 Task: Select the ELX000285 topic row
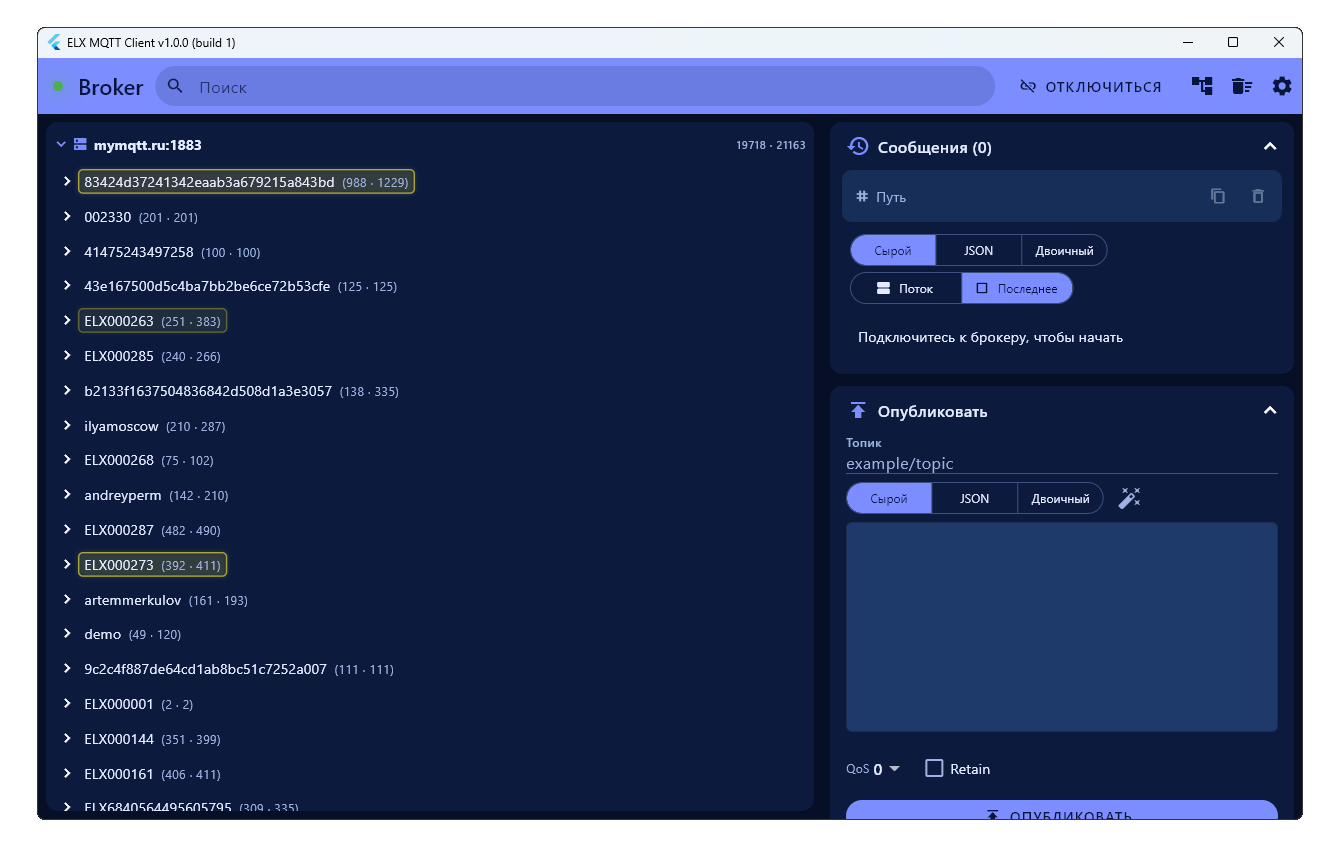[x=152, y=356]
